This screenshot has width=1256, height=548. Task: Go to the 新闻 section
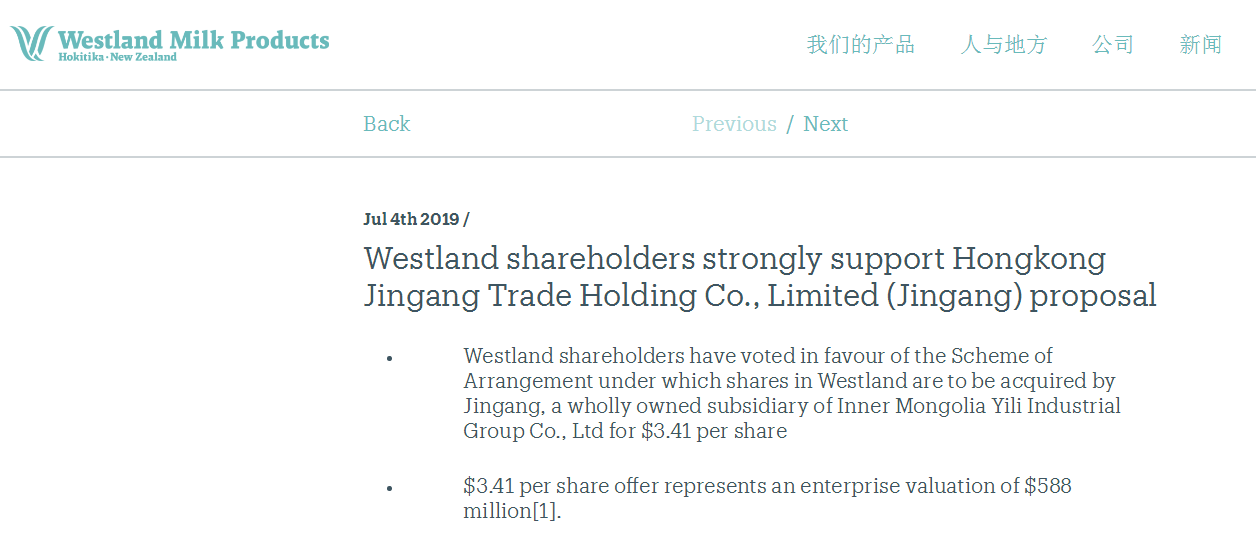click(x=1201, y=44)
